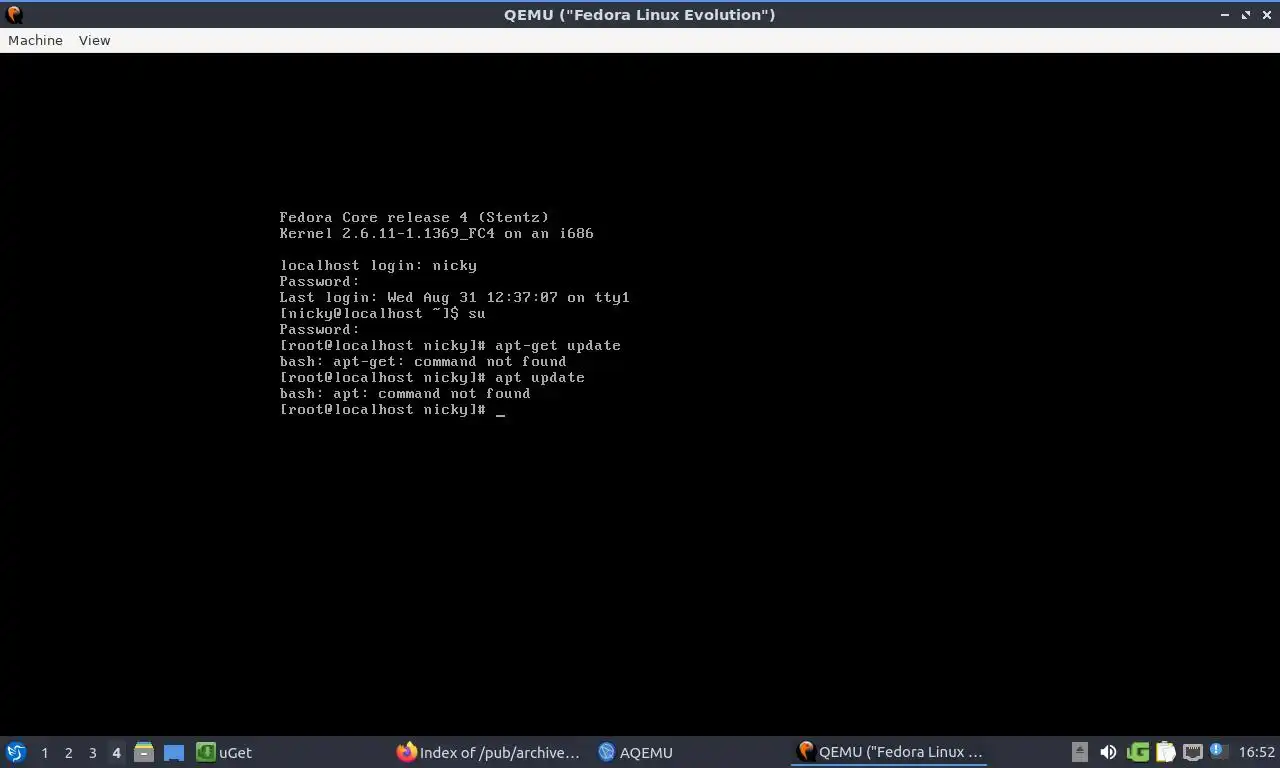Switch to workspace 3 in the pager
Image resolution: width=1280 pixels, height=768 pixels.
92,752
